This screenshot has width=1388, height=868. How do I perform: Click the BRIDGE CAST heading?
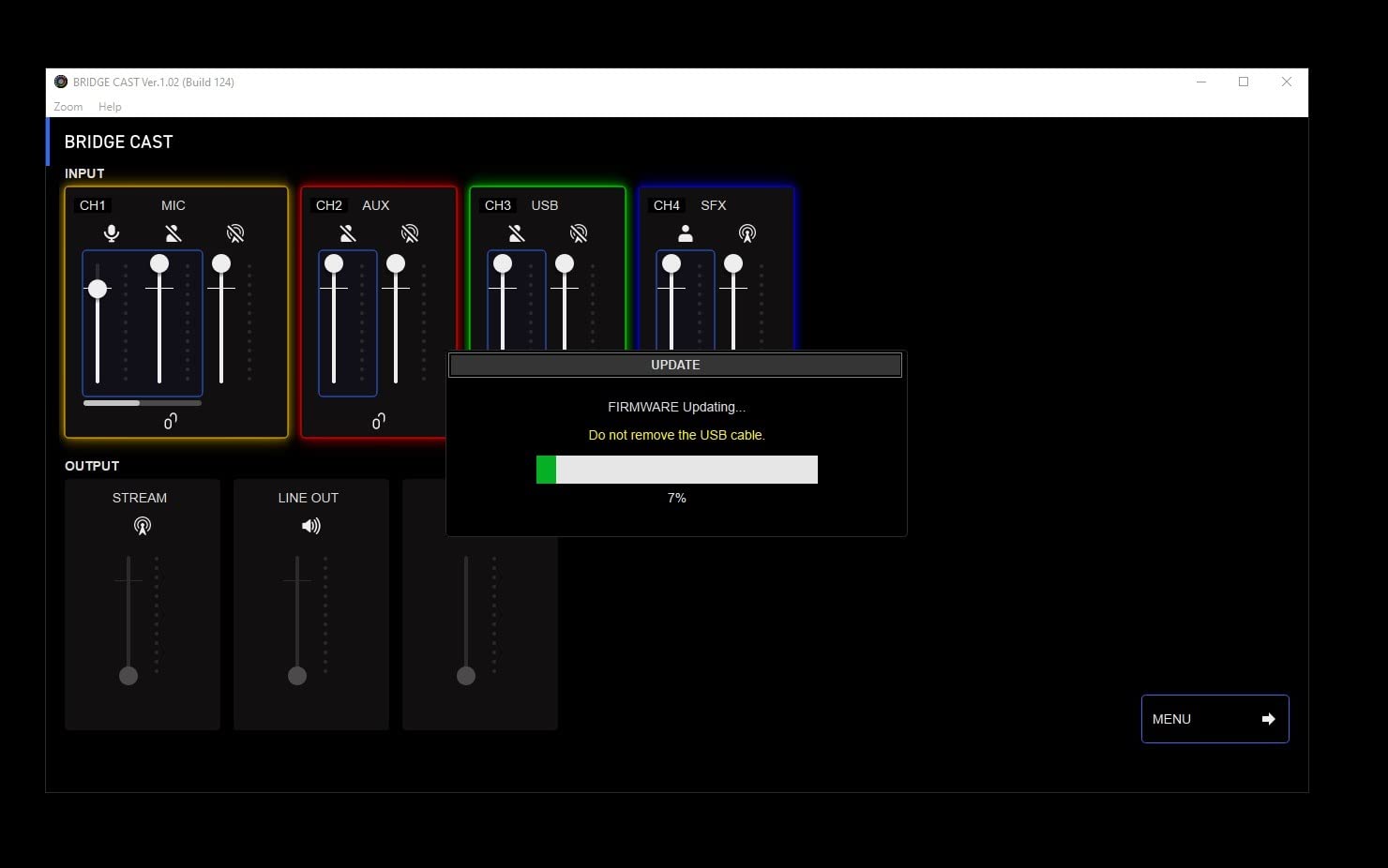pos(119,142)
